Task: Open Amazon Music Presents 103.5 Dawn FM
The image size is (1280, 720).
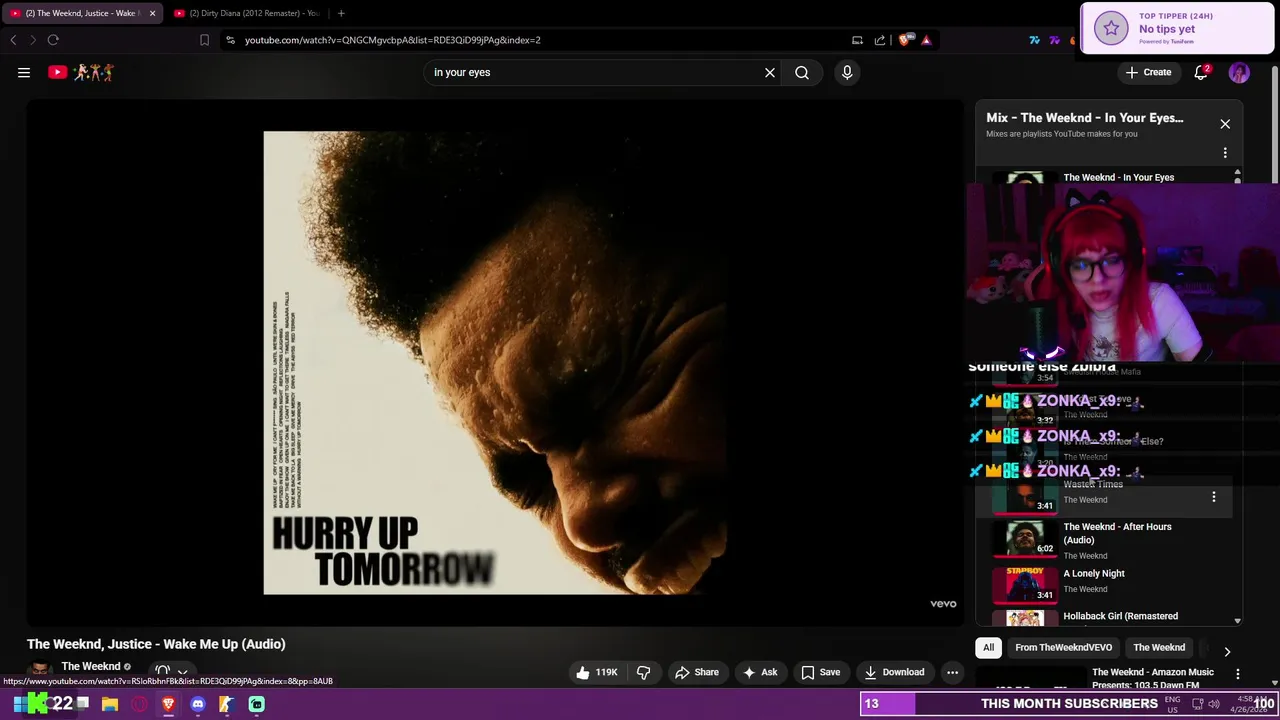Action: [x=1153, y=678]
